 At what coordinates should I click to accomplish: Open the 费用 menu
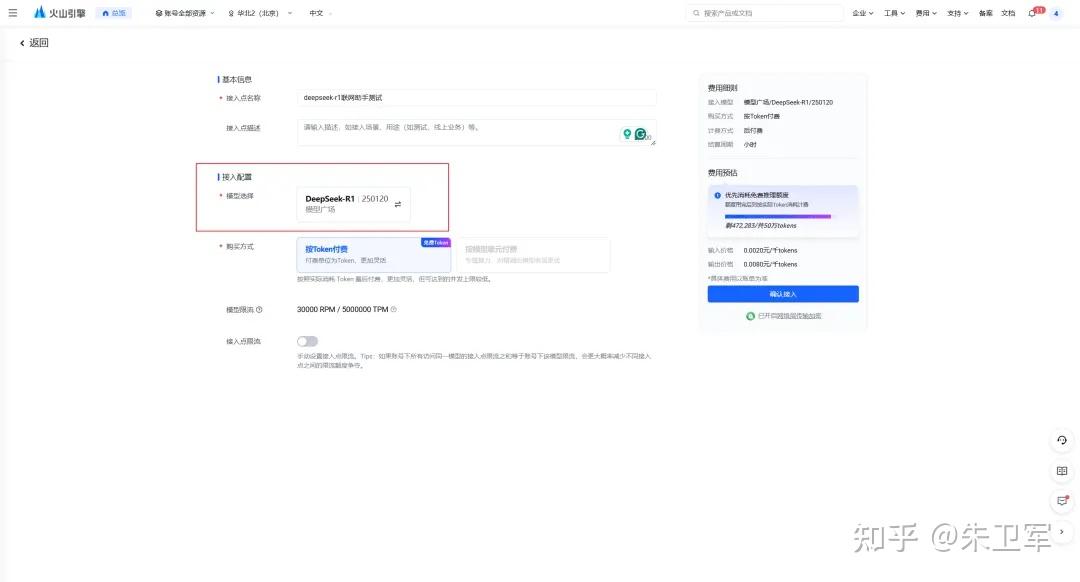tap(926, 13)
